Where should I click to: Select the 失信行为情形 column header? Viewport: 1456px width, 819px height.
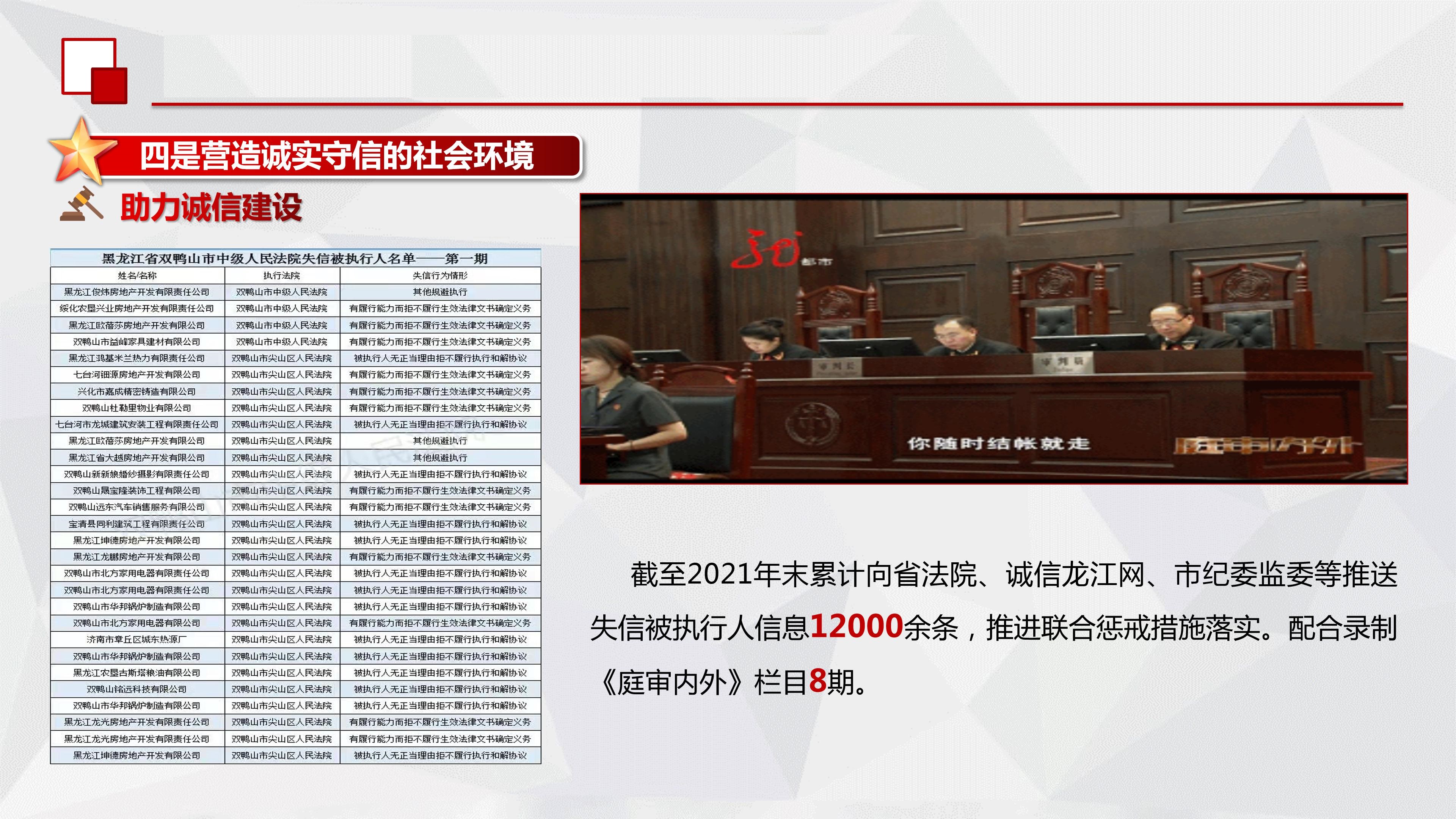click(440, 275)
